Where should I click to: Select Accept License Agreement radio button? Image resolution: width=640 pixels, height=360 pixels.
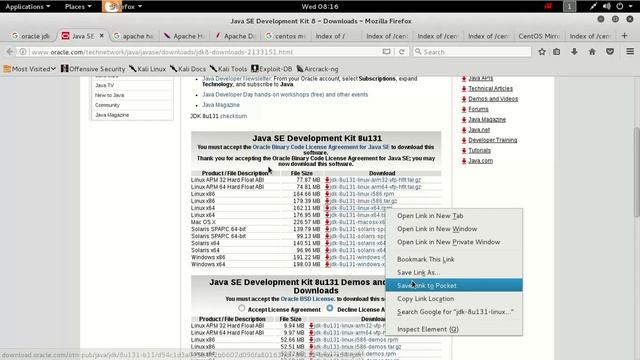242,308
